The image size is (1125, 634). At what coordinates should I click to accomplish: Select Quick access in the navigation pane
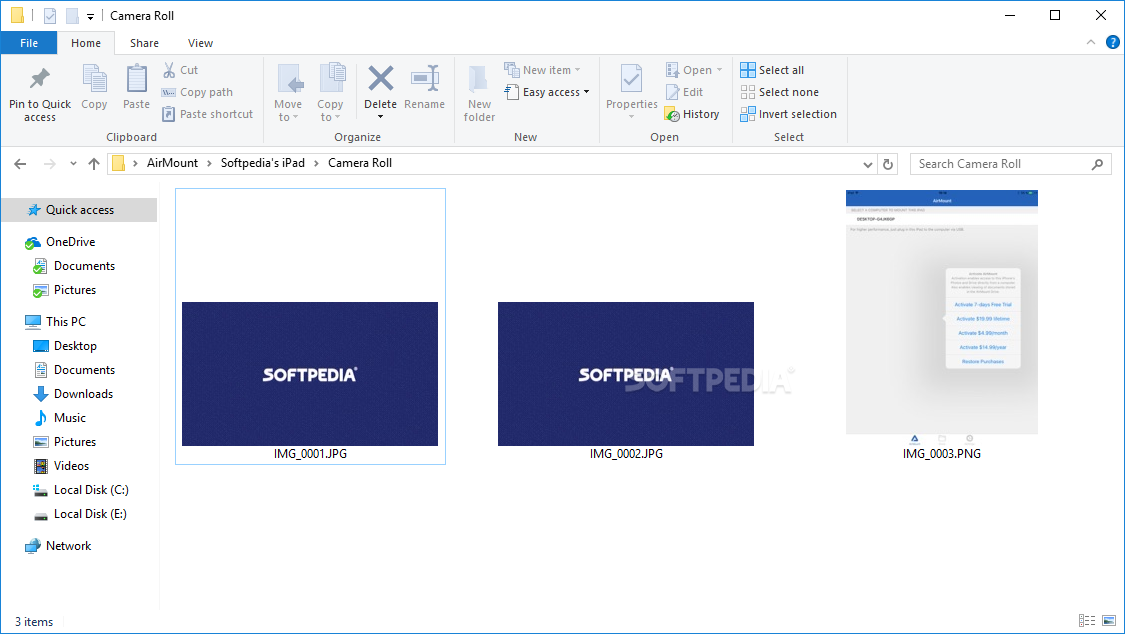[x=79, y=210]
